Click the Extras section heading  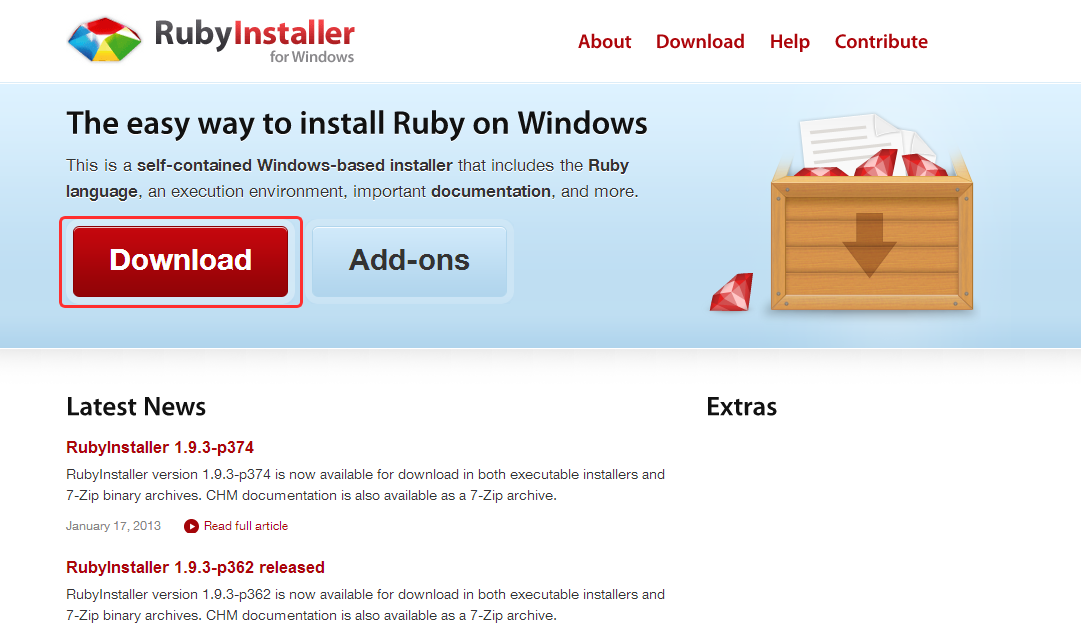[741, 407]
